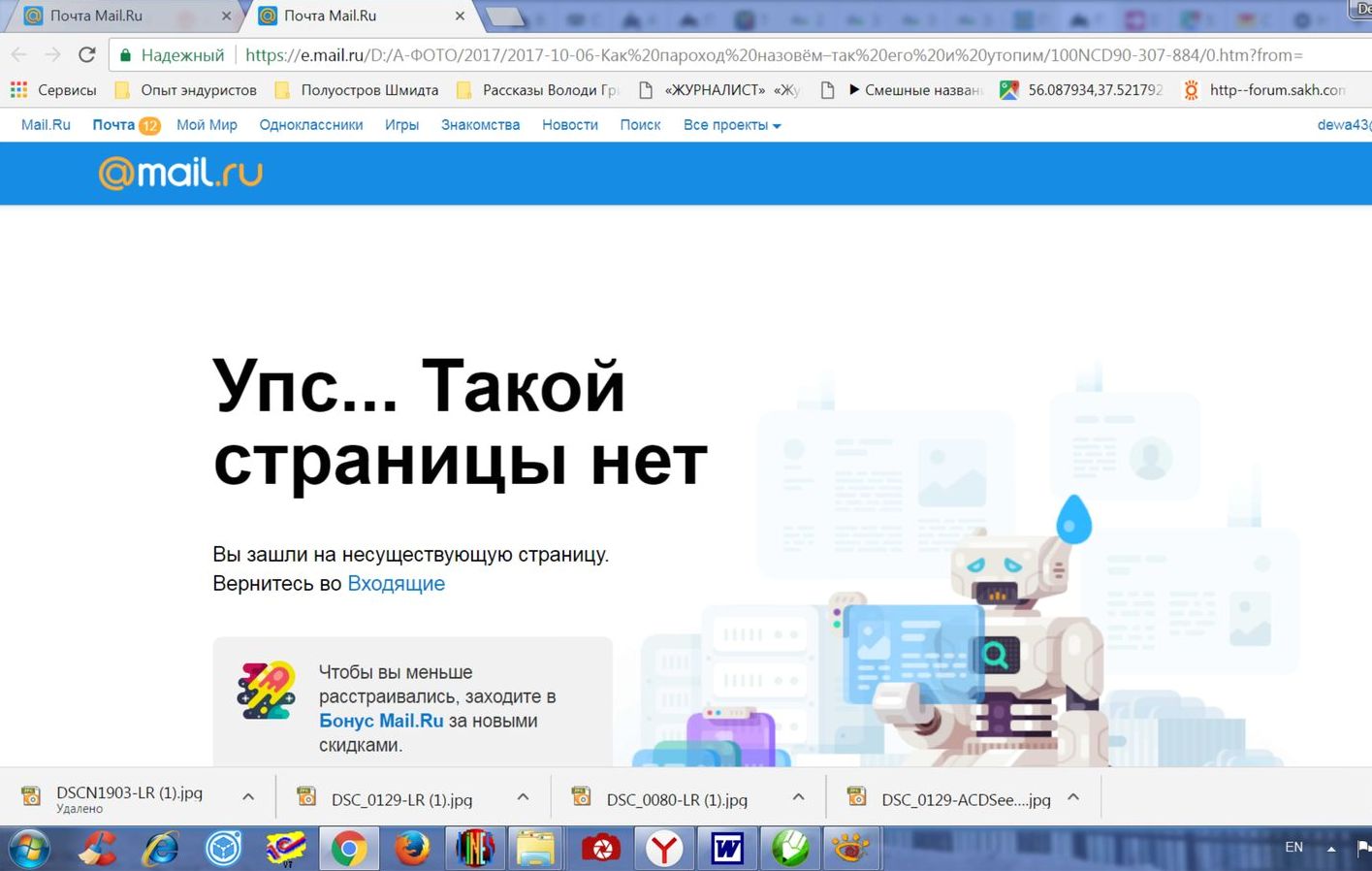Open Microsoft Word from the taskbar
This screenshot has height=871, width=1372.
(727, 850)
